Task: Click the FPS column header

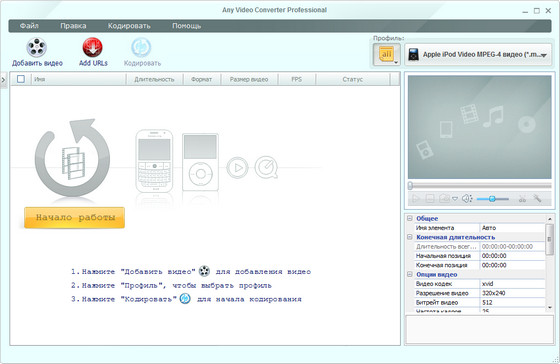Action: (296, 79)
